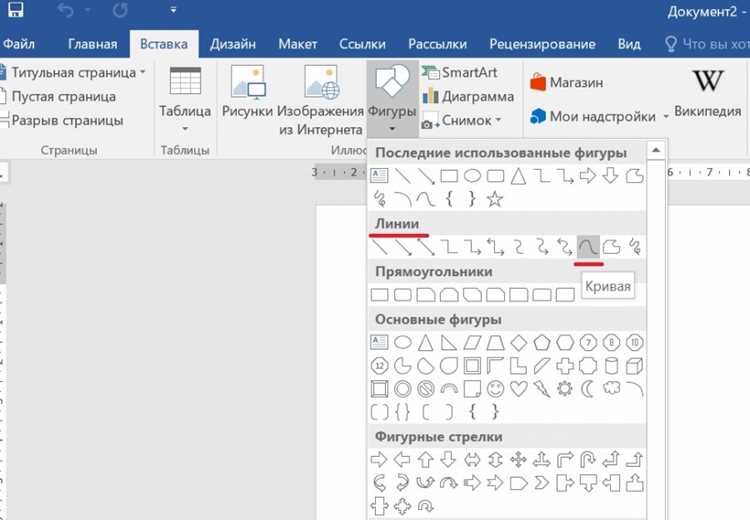The image size is (750, 520).
Task: Switch to the Главная tab
Action: coord(92,44)
